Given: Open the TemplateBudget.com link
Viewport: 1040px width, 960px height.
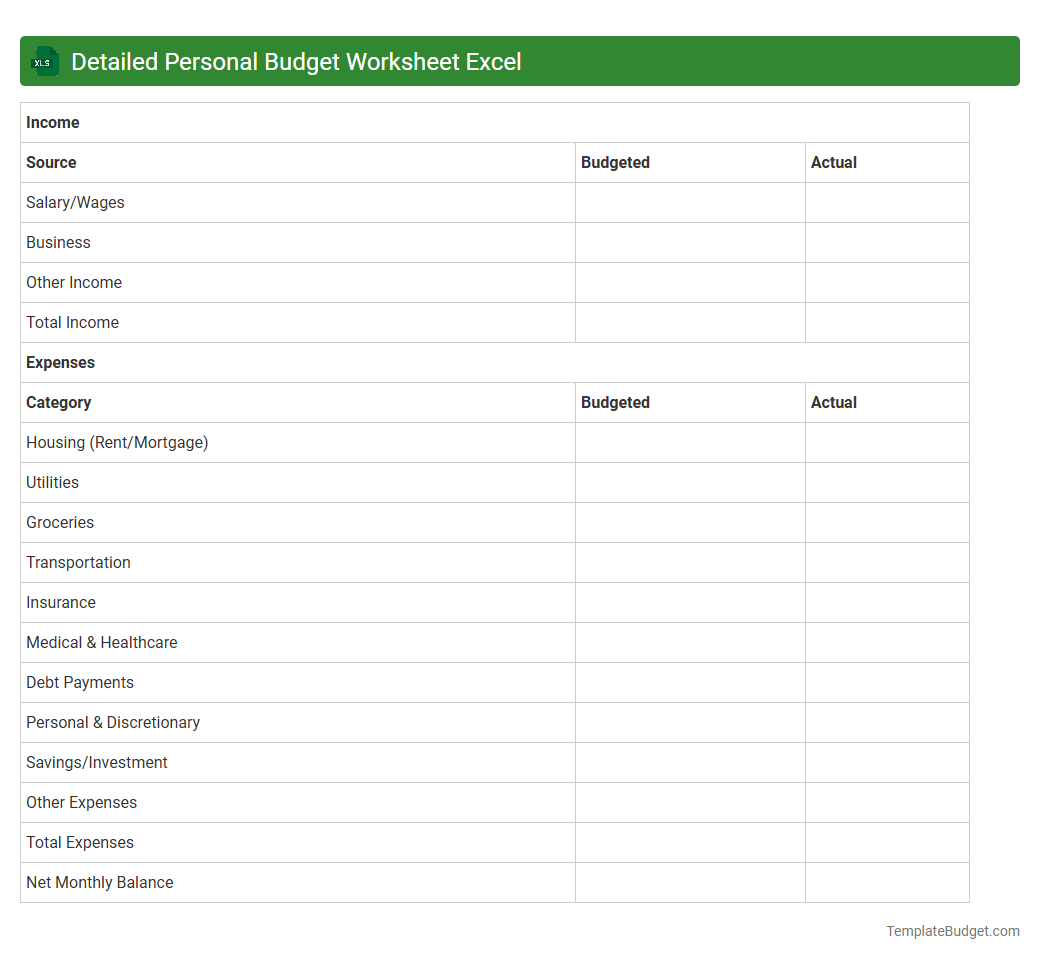Looking at the screenshot, I should click(x=953, y=931).
